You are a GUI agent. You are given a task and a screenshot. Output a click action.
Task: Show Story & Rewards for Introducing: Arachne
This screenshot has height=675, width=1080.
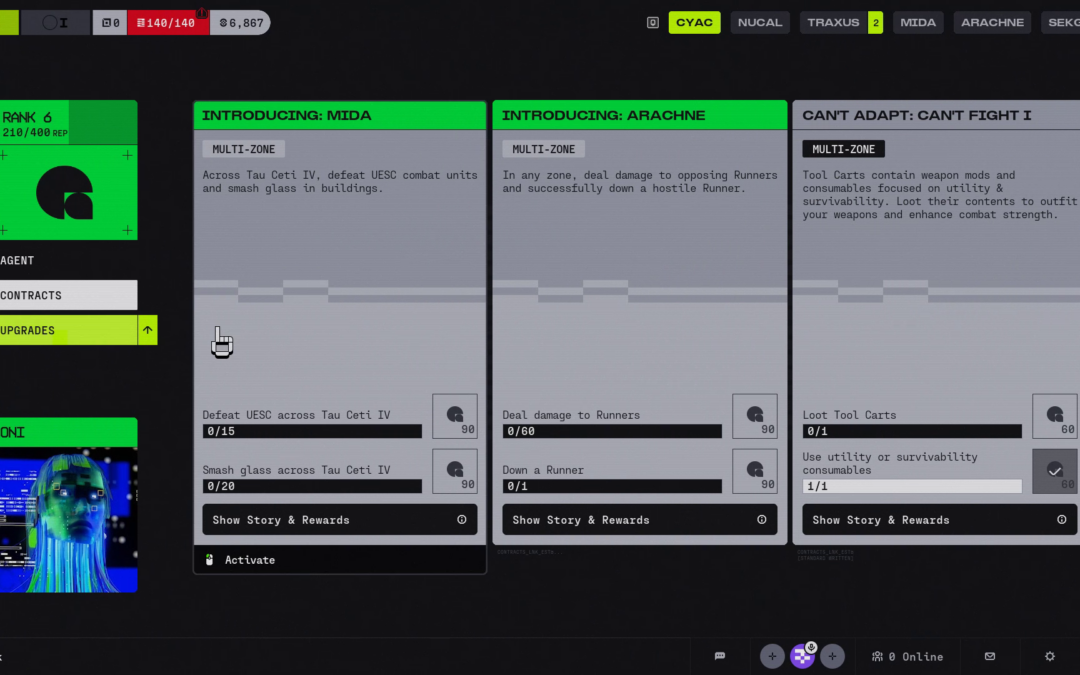(x=640, y=520)
